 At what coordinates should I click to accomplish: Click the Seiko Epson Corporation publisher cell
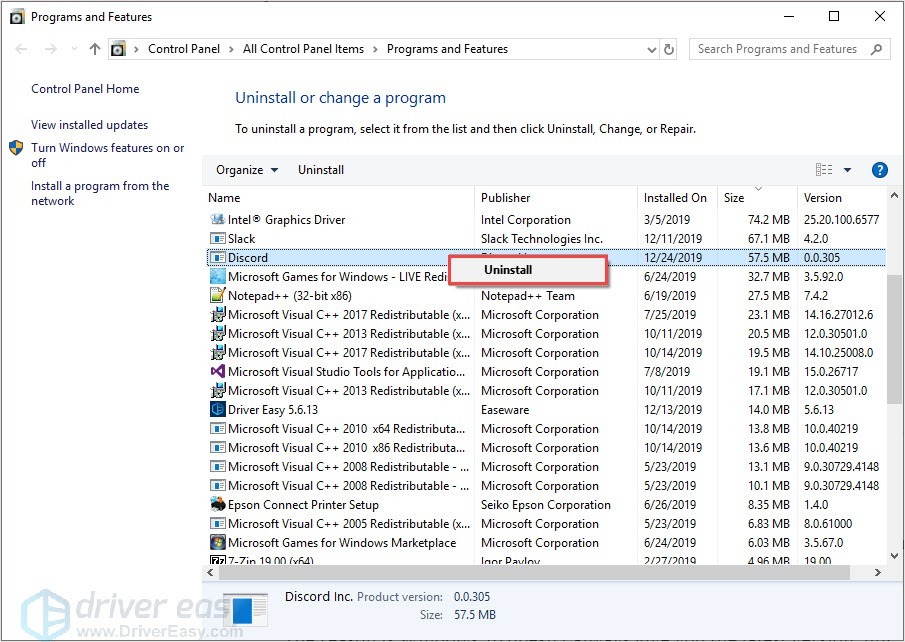point(545,505)
